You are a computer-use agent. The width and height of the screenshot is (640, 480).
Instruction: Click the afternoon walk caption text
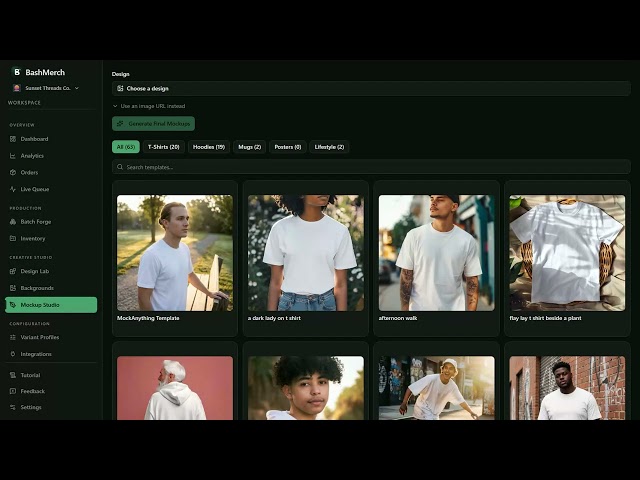pos(398,318)
